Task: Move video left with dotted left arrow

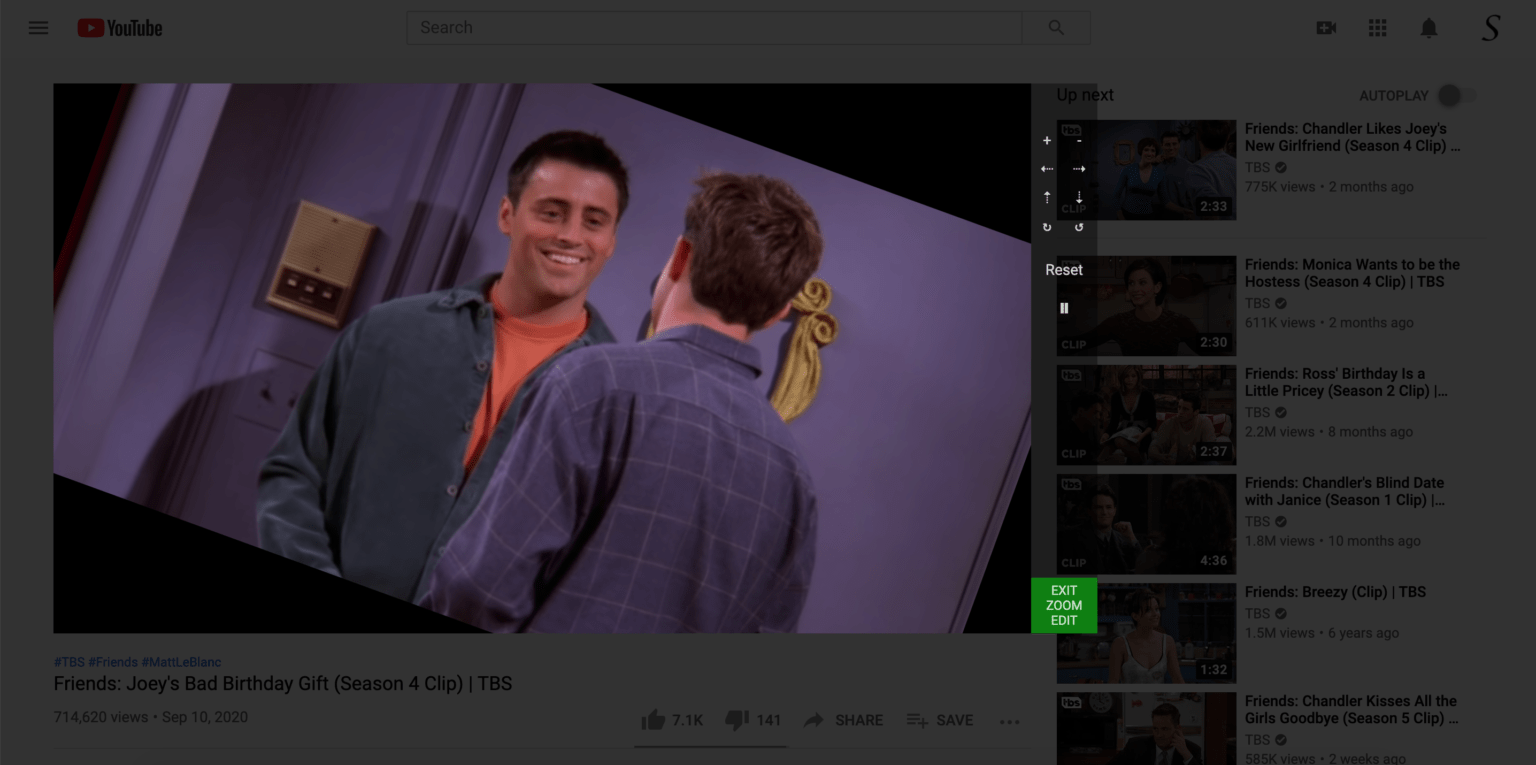Action: 1047,169
